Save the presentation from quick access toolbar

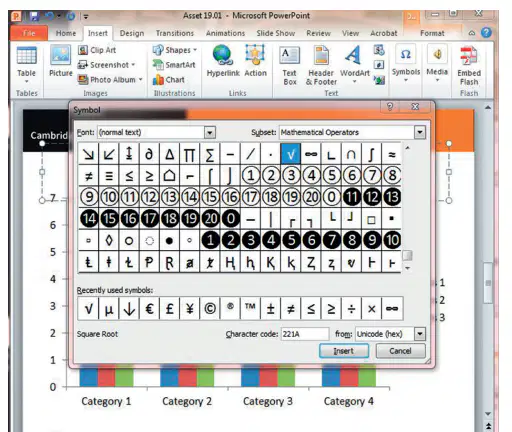[x=34, y=16]
